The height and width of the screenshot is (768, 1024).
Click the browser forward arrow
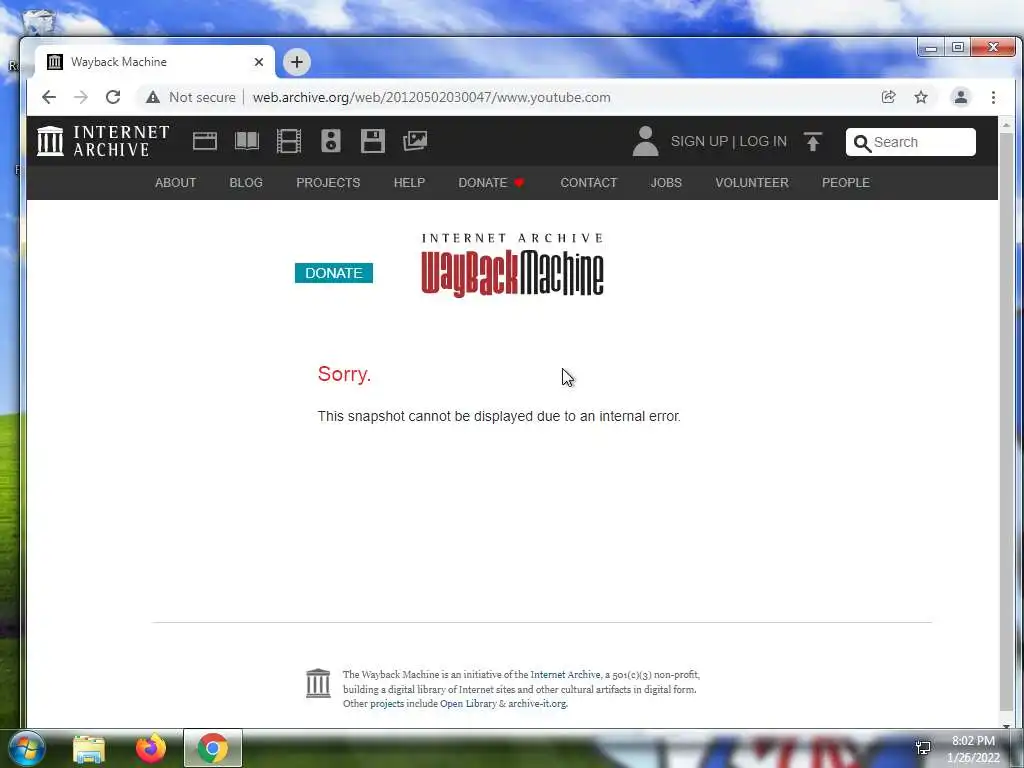pos(80,97)
